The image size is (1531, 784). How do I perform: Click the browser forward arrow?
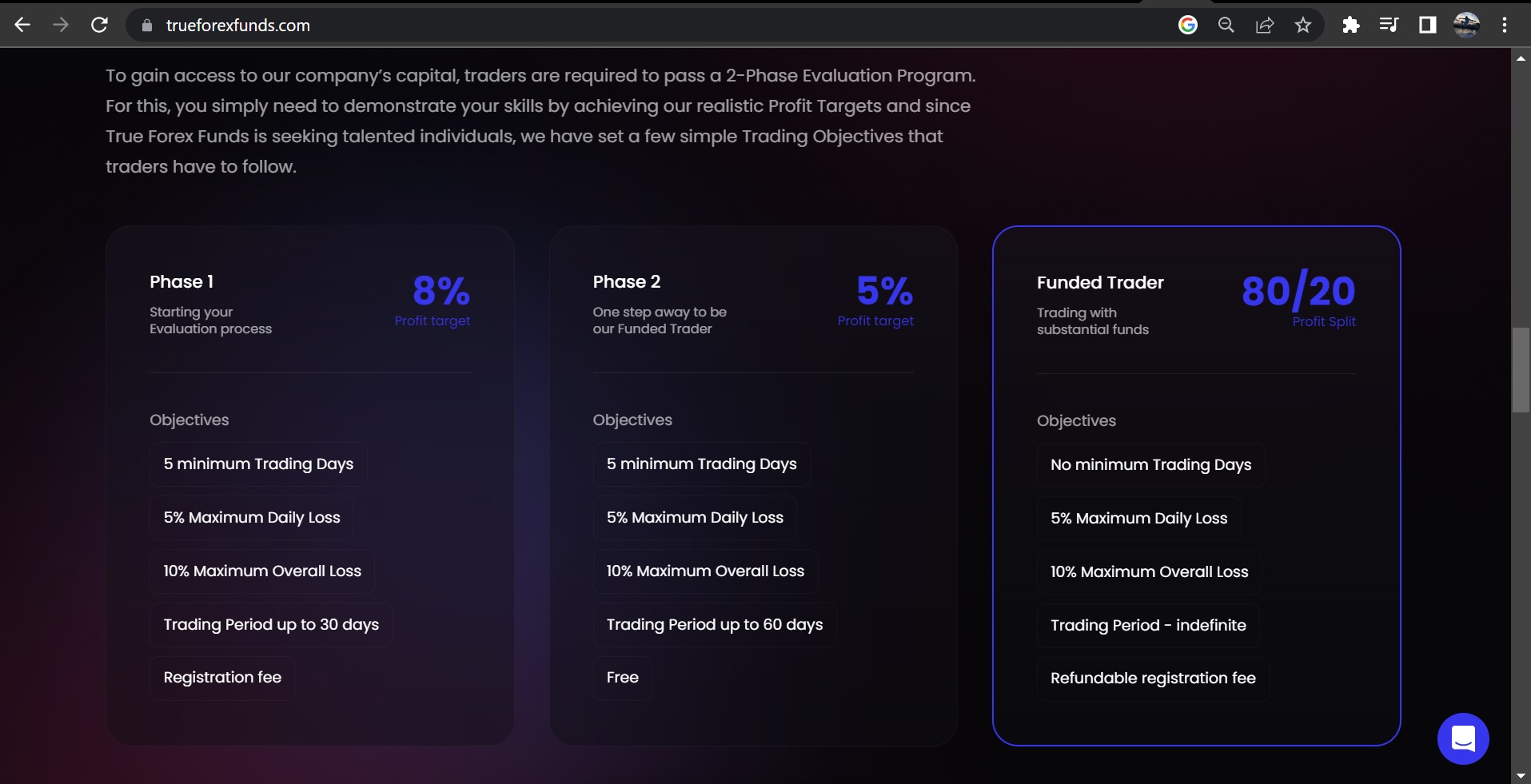click(x=61, y=25)
